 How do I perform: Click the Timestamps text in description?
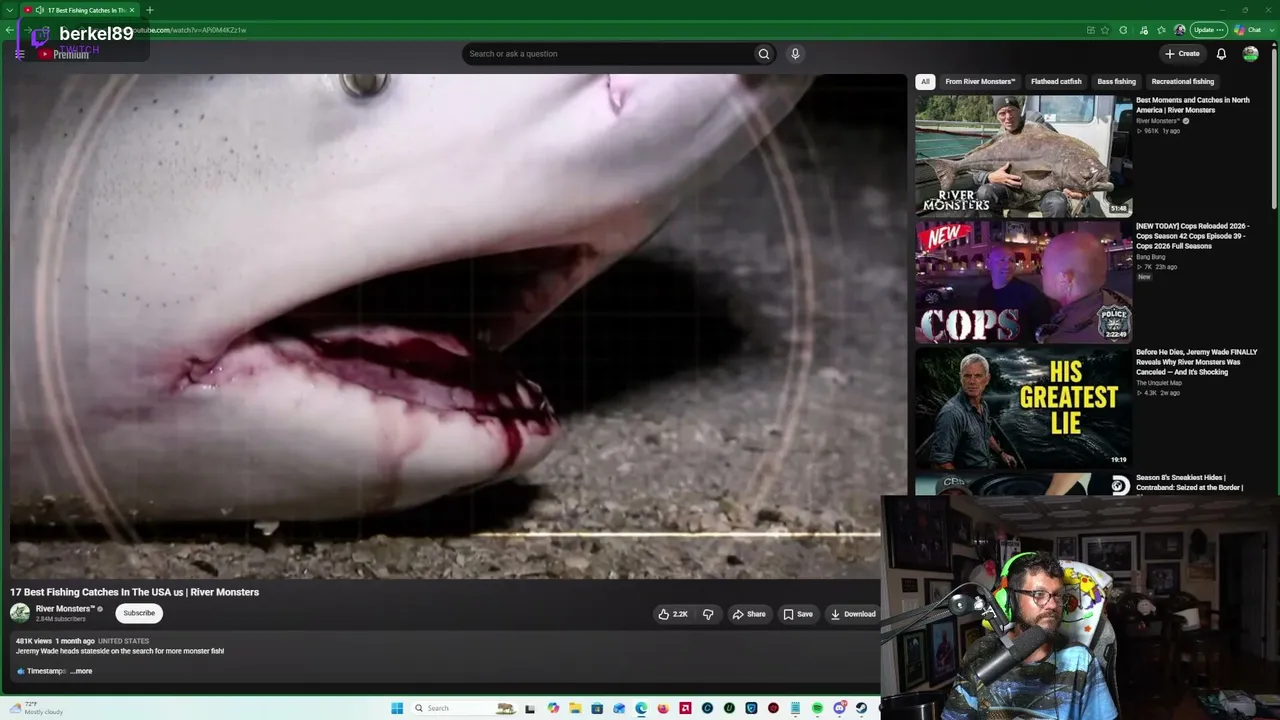pyautogui.click(x=46, y=671)
